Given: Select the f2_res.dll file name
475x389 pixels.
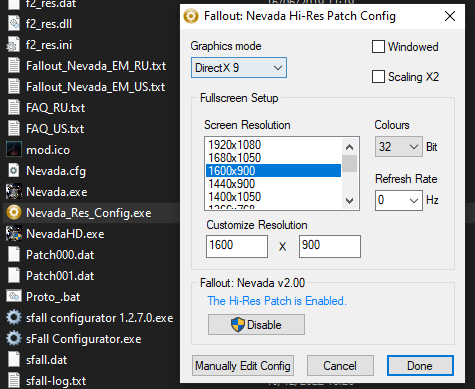Looking at the screenshot, I should 49,24.
